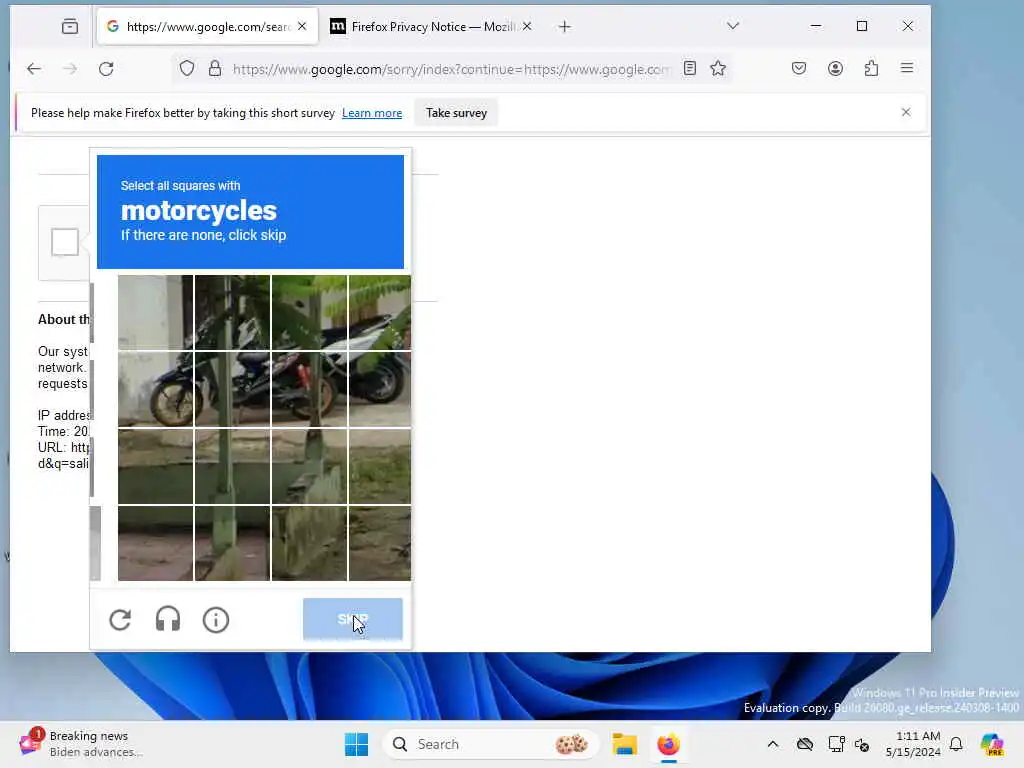Open the Firefox application menu
Viewport: 1024px width, 768px height.
point(907,68)
